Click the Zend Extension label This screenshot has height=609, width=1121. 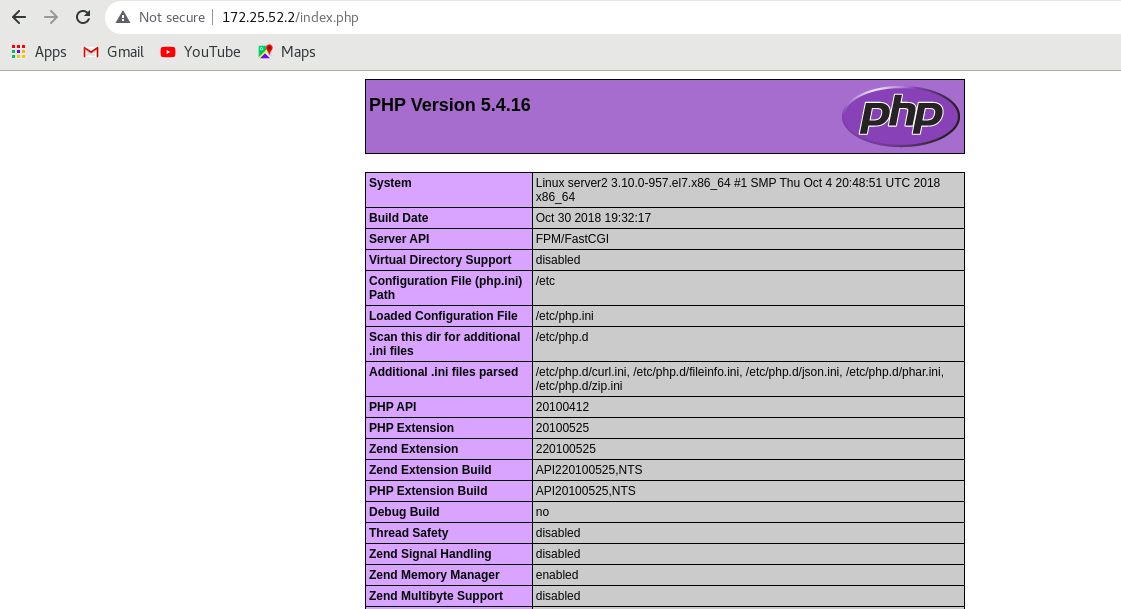[x=413, y=449]
